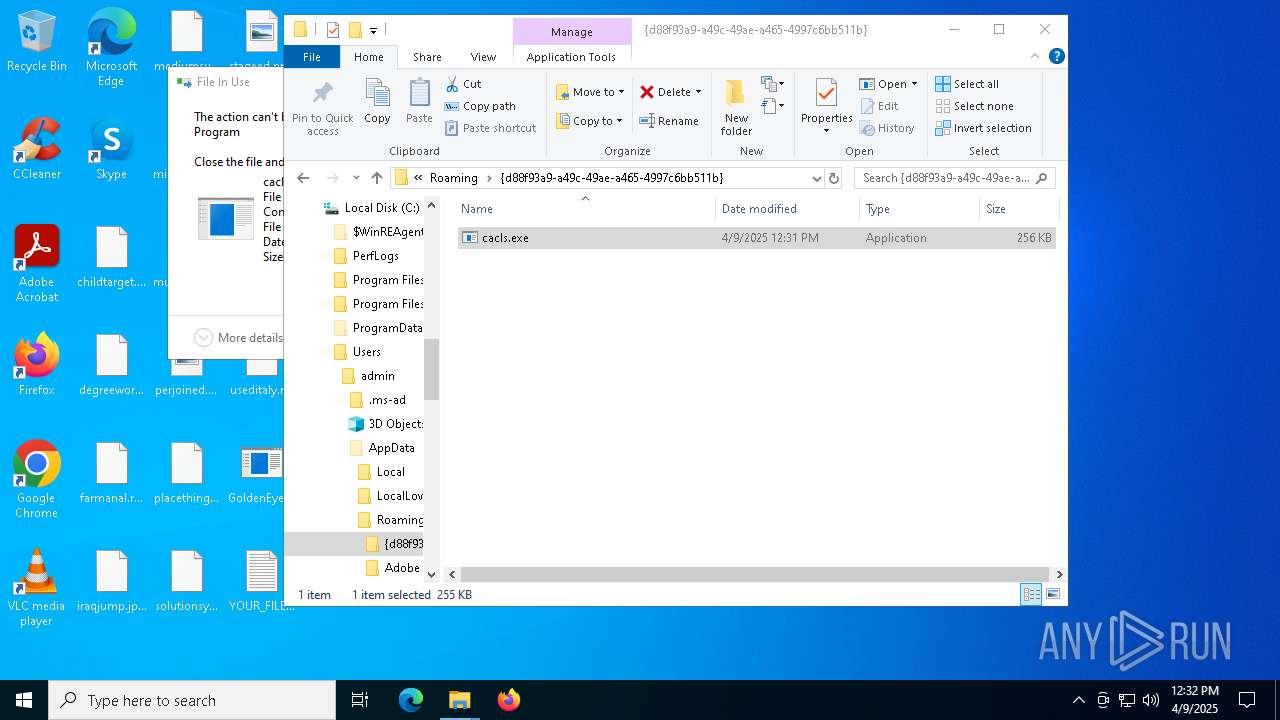The height and width of the screenshot is (720, 1280).
Task: Go back with the left arrow
Action: click(304, 178)
